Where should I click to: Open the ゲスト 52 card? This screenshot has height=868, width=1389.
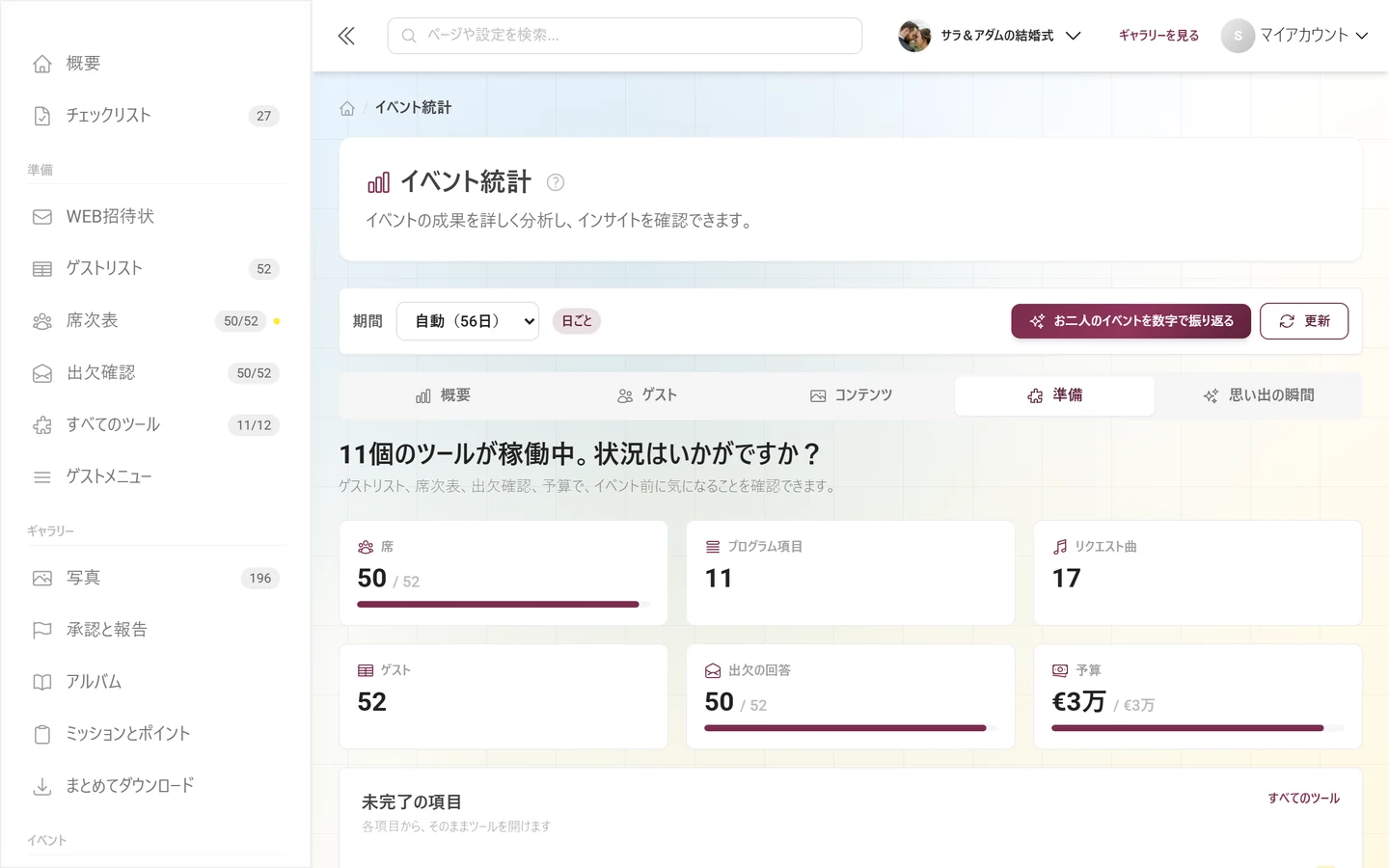click(x=504, y=696)
